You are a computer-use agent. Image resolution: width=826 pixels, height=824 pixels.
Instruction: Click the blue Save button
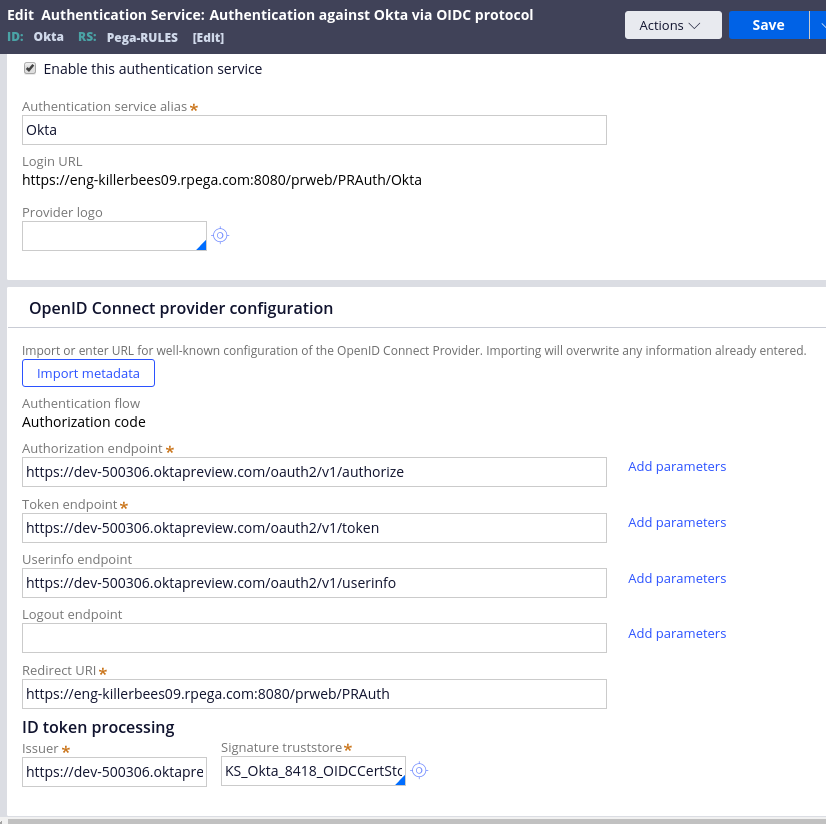(769, 25)
